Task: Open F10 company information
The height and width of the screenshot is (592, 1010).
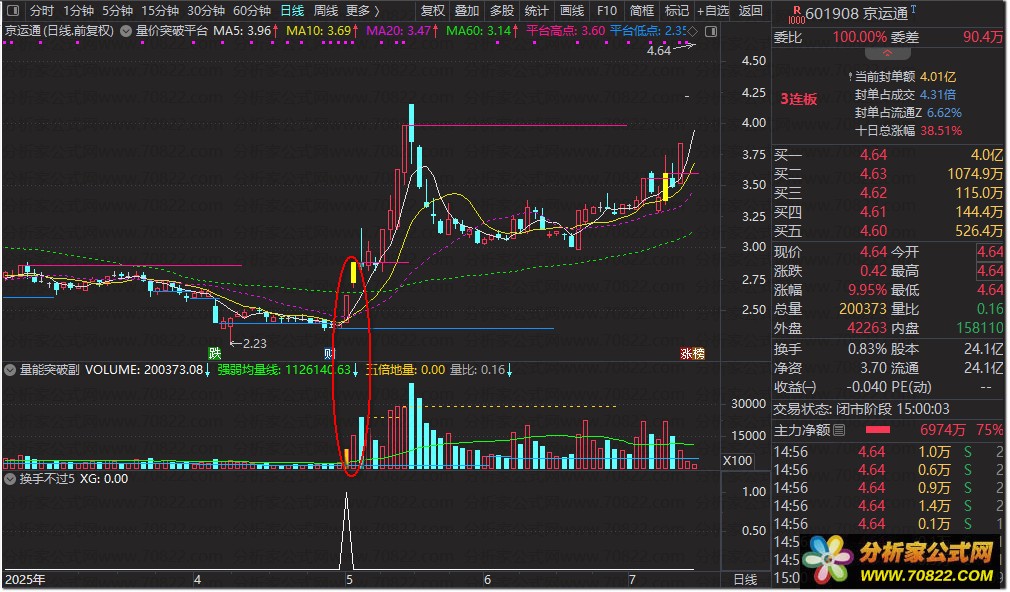Action: coord(606,10)
